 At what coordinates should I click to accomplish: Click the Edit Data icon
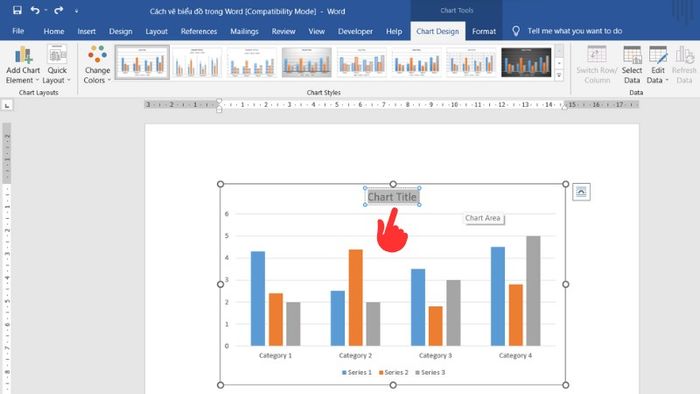pyautogui.click(x=658, y=65)
